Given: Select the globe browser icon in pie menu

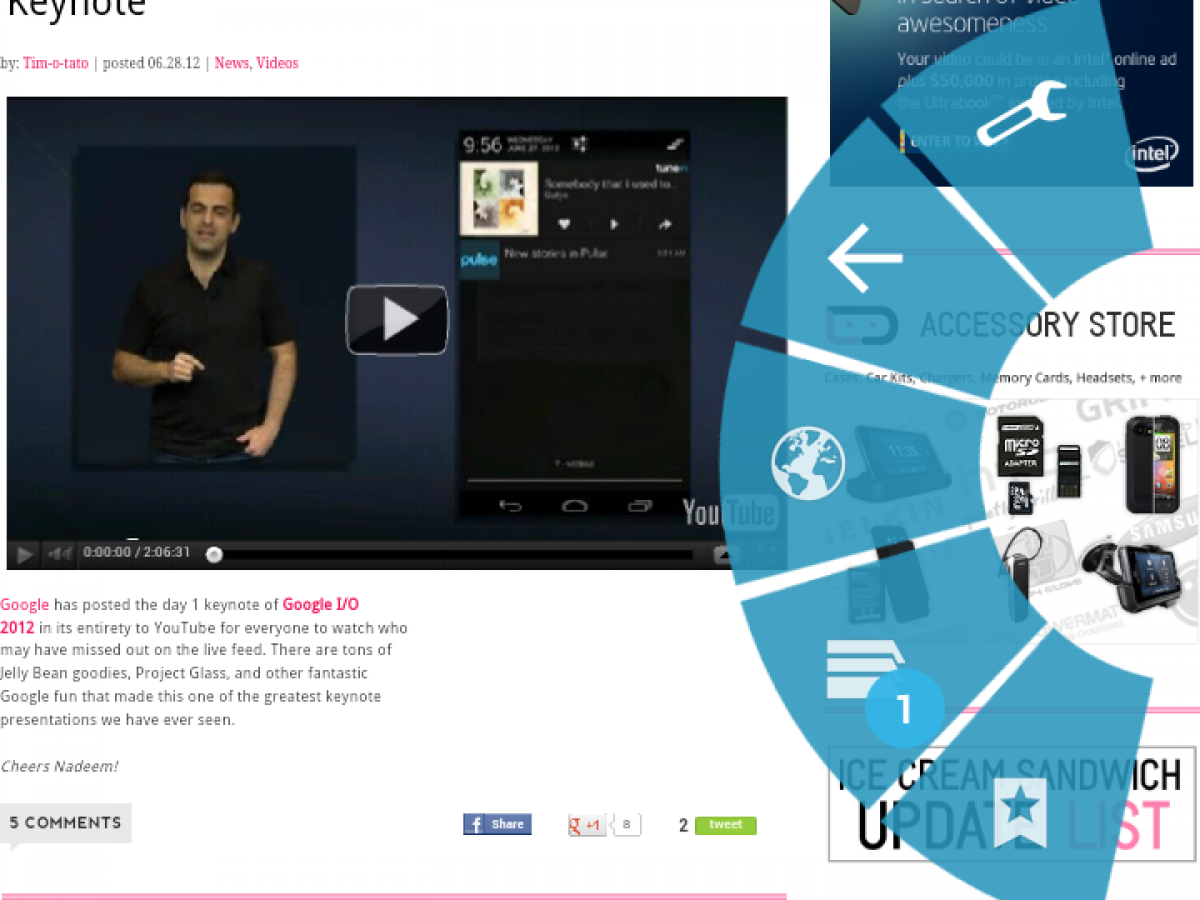Looking at the screenshot, I should click(808, 463).
